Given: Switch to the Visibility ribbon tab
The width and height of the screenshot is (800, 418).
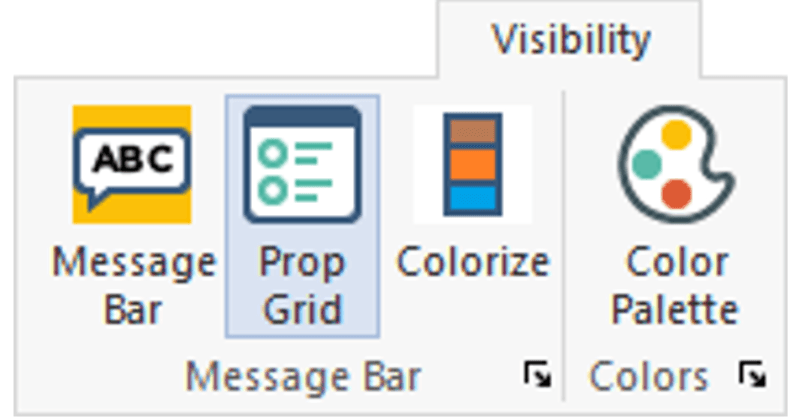Looking at the screenshot, I should point(571,40).
